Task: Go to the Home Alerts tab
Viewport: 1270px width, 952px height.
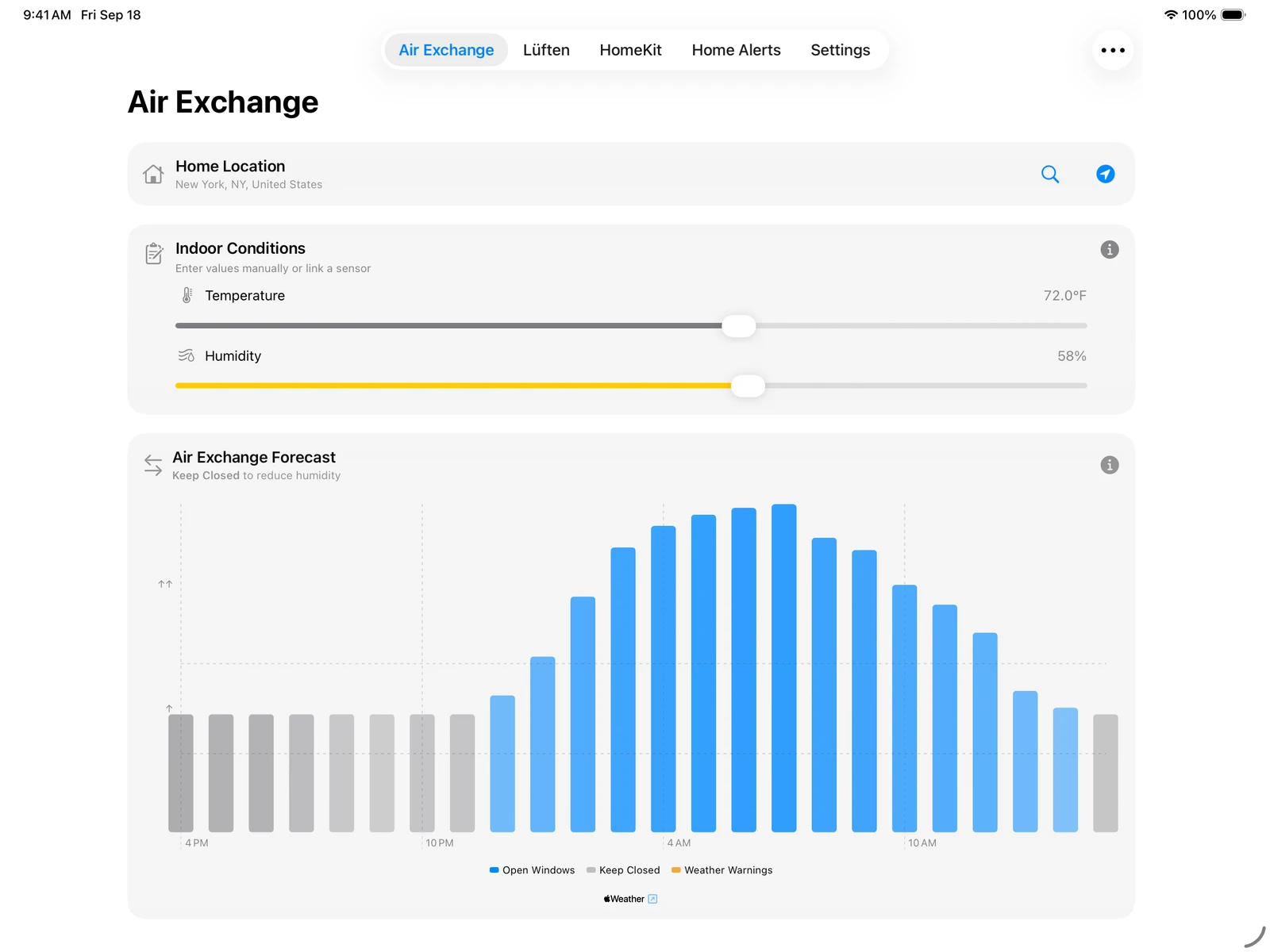Action: tap(736, 50)
